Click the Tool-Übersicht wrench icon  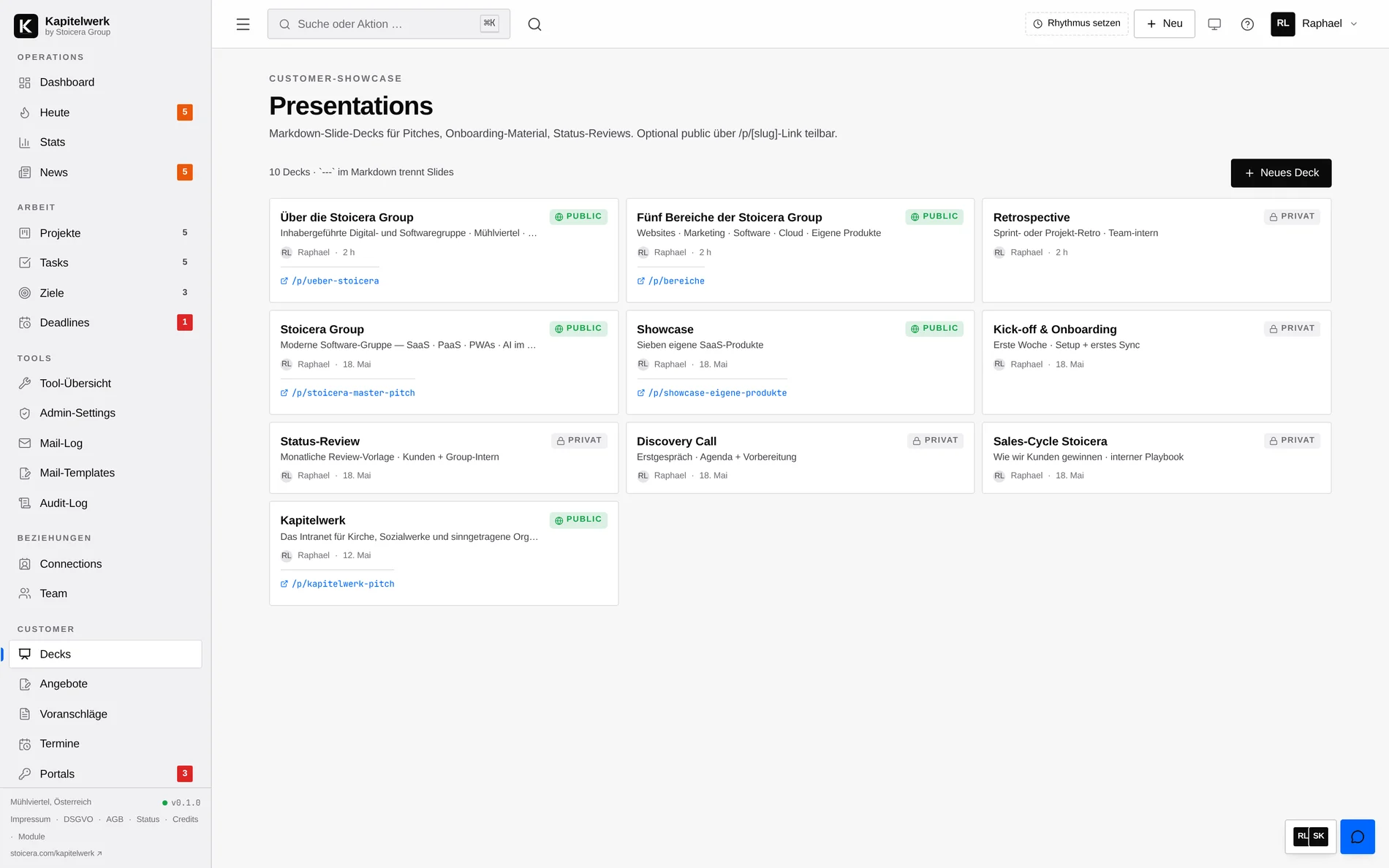pyautogui.click(x=25, y=384)
